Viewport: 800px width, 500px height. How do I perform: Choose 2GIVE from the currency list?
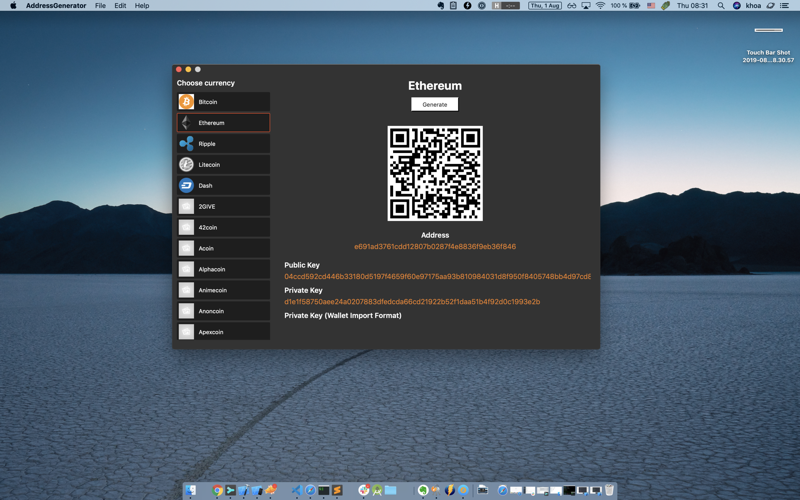[223, 207]
